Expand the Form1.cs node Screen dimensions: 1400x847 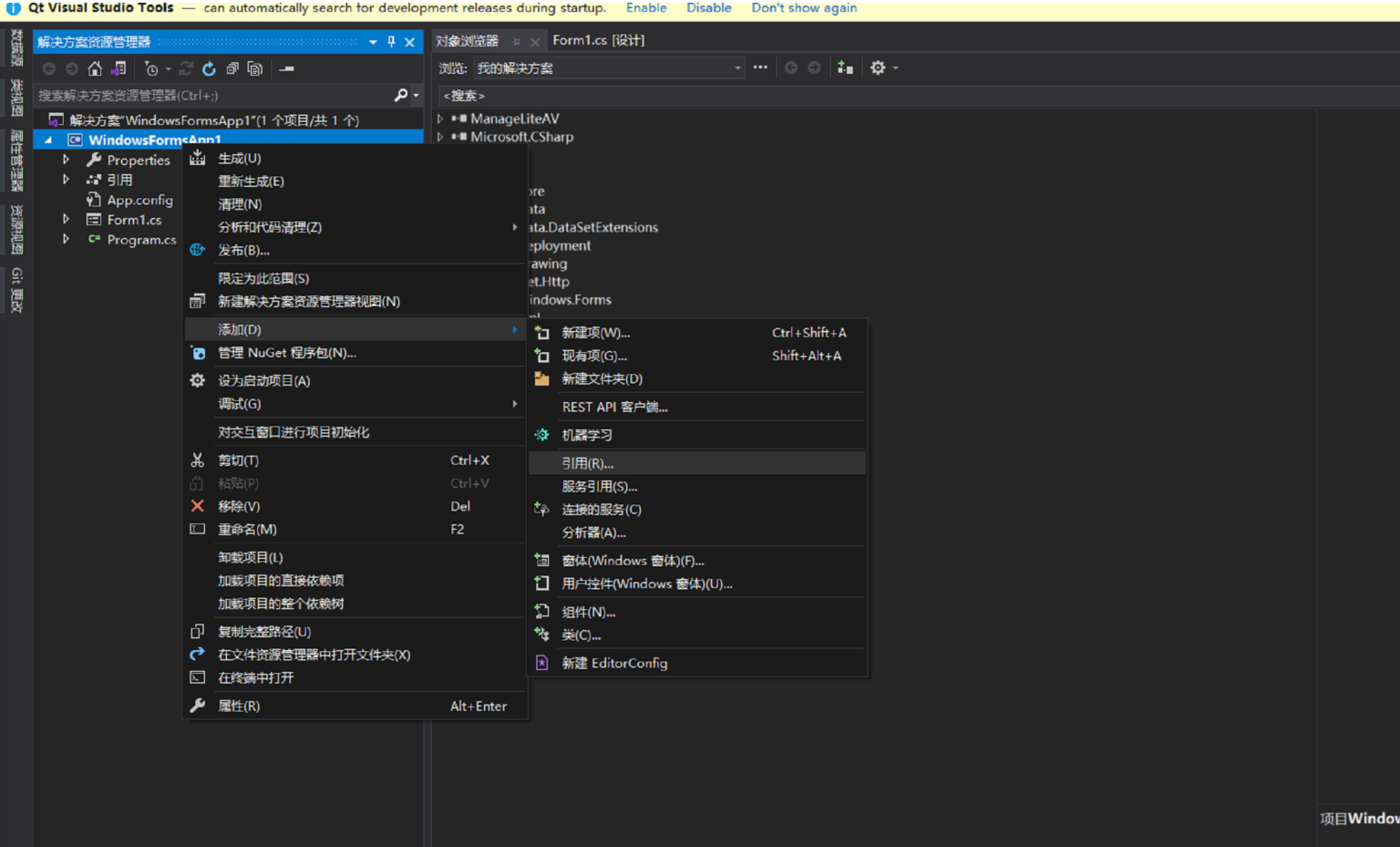[66, 220]
